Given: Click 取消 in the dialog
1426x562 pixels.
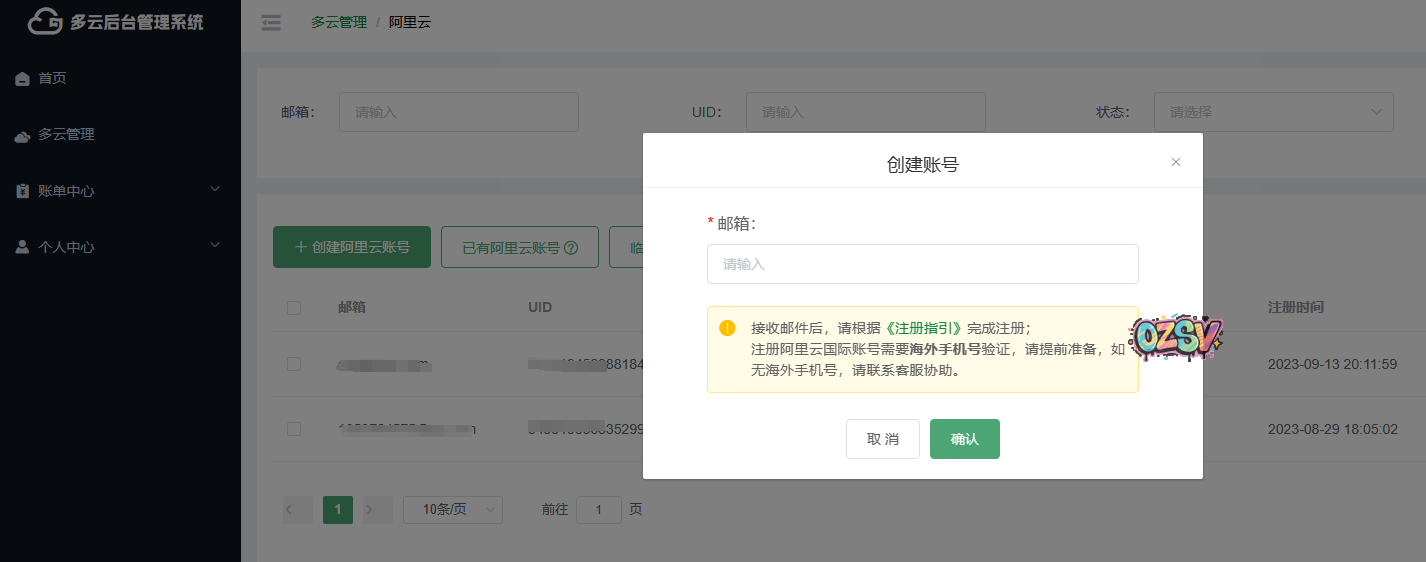Looking at the screenshot, I should 883,439.
